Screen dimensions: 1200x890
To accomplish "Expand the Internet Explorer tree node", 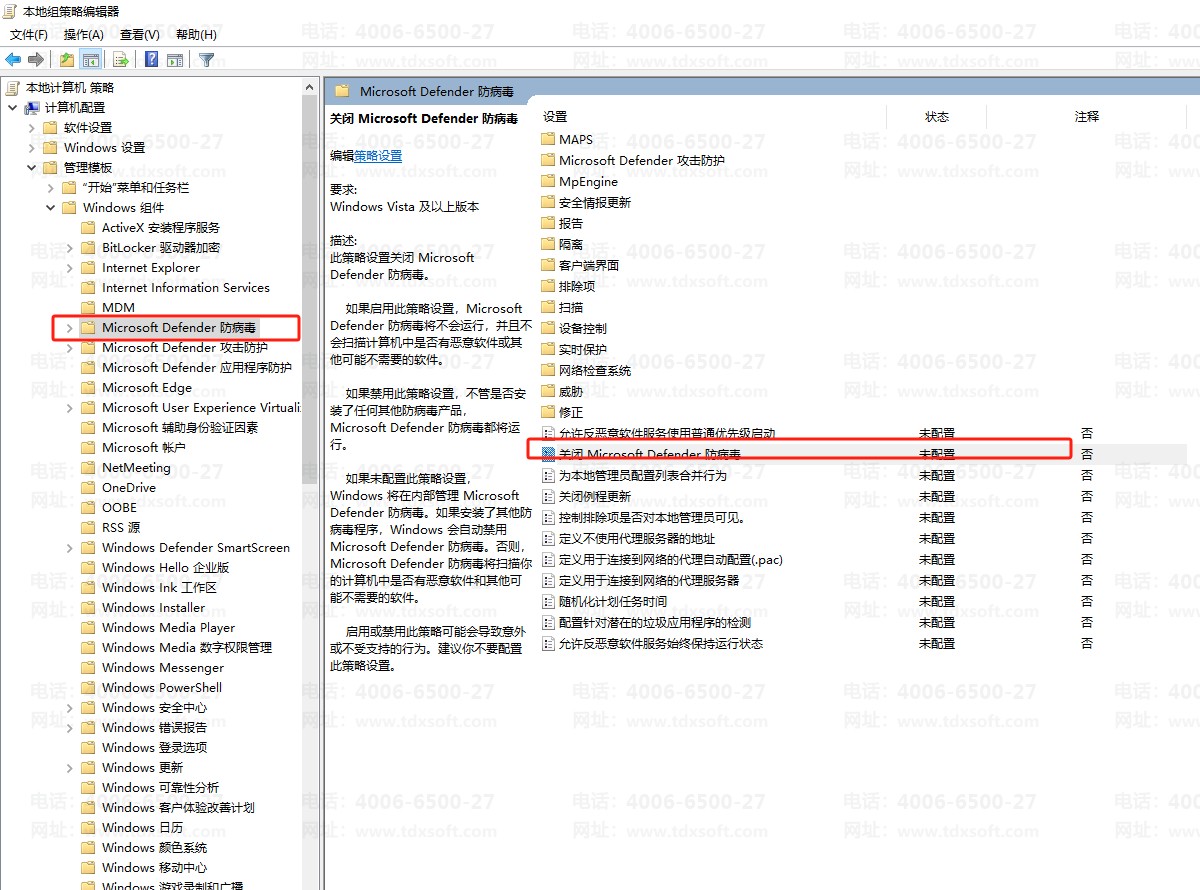I will (68, 268).
